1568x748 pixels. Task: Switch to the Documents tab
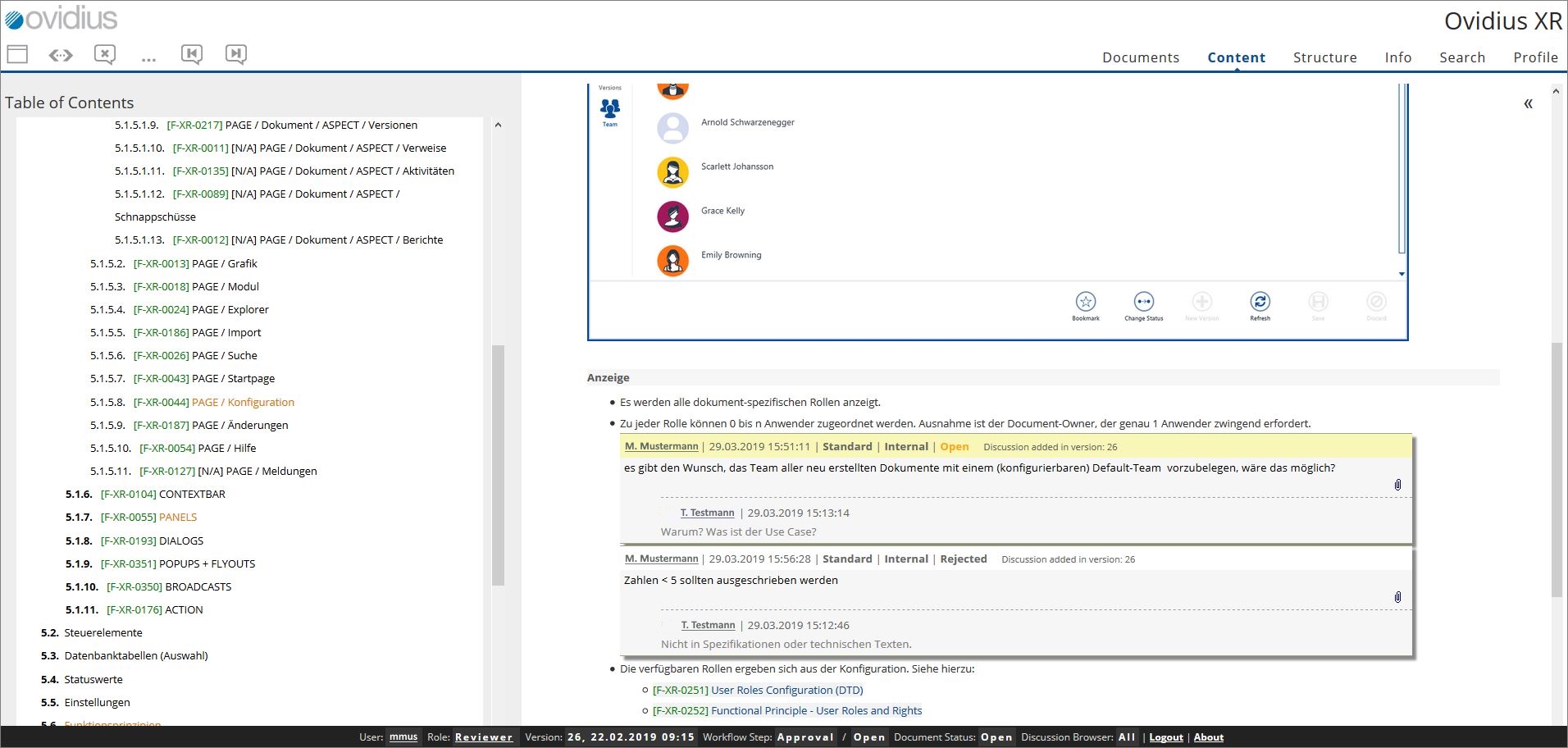[x=1140, y=57]
